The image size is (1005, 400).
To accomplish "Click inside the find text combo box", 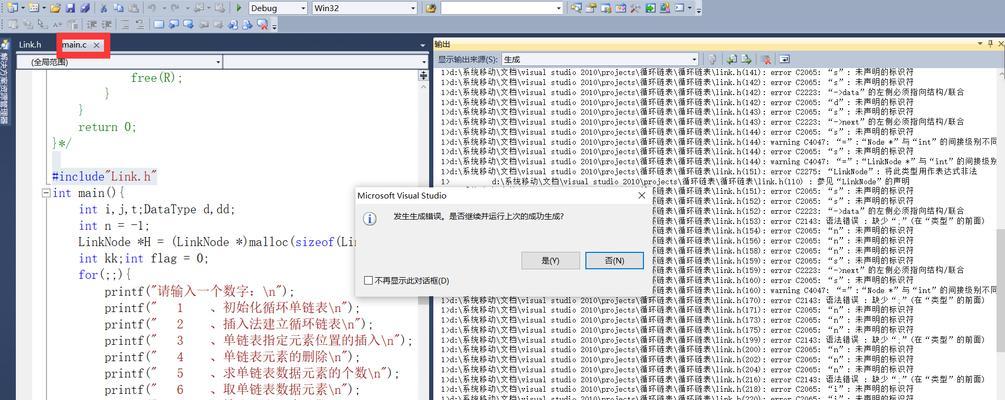I will 497,8.
